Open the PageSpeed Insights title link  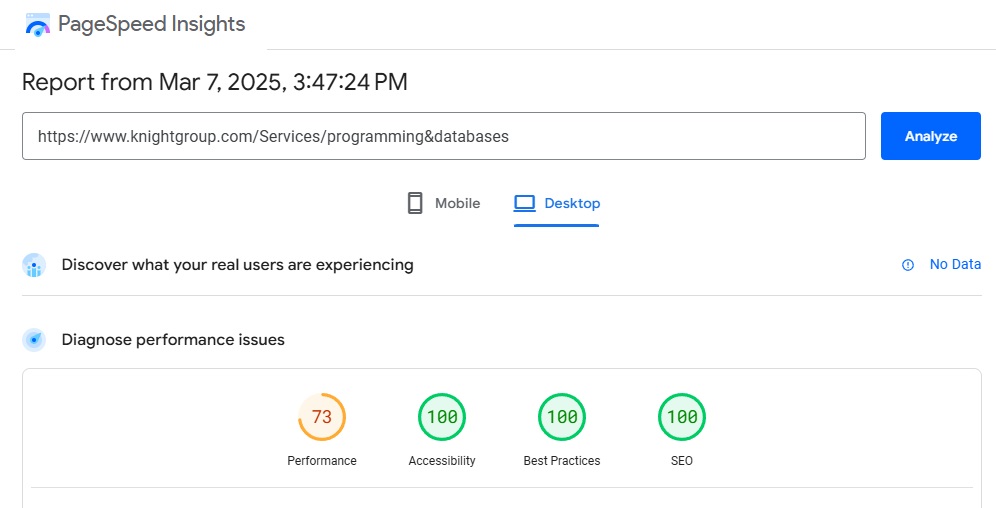[151, 24]
